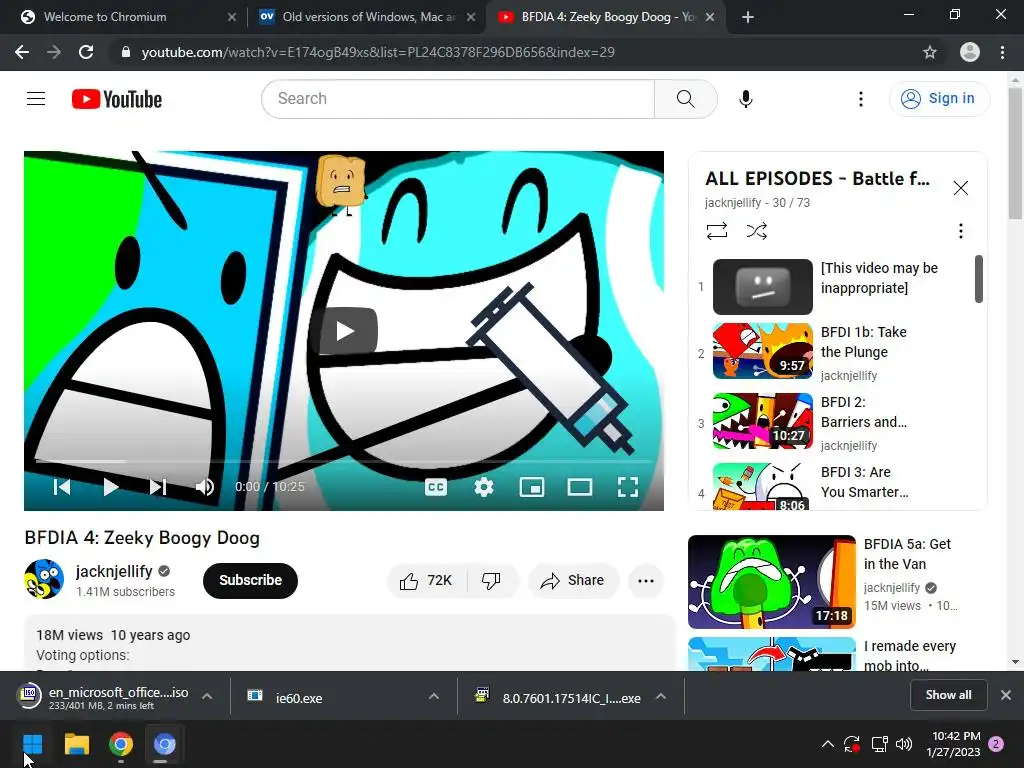
Task: Enable miniplayer mode
Action: point(532,487)
